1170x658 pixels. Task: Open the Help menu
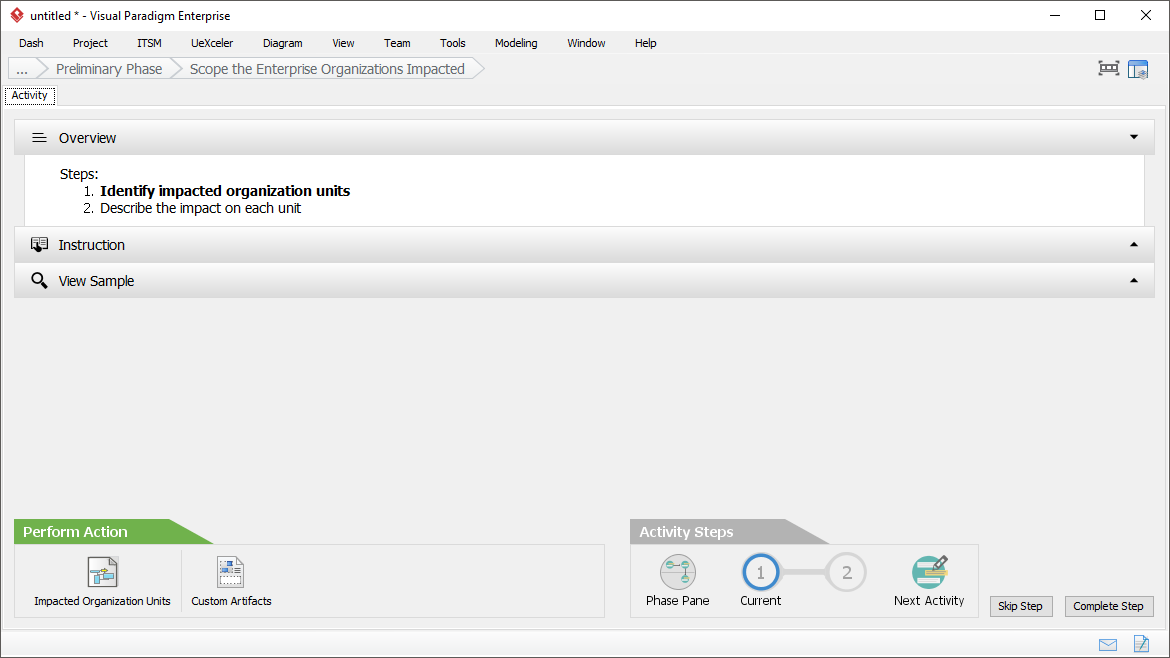(x=645, y=43)
